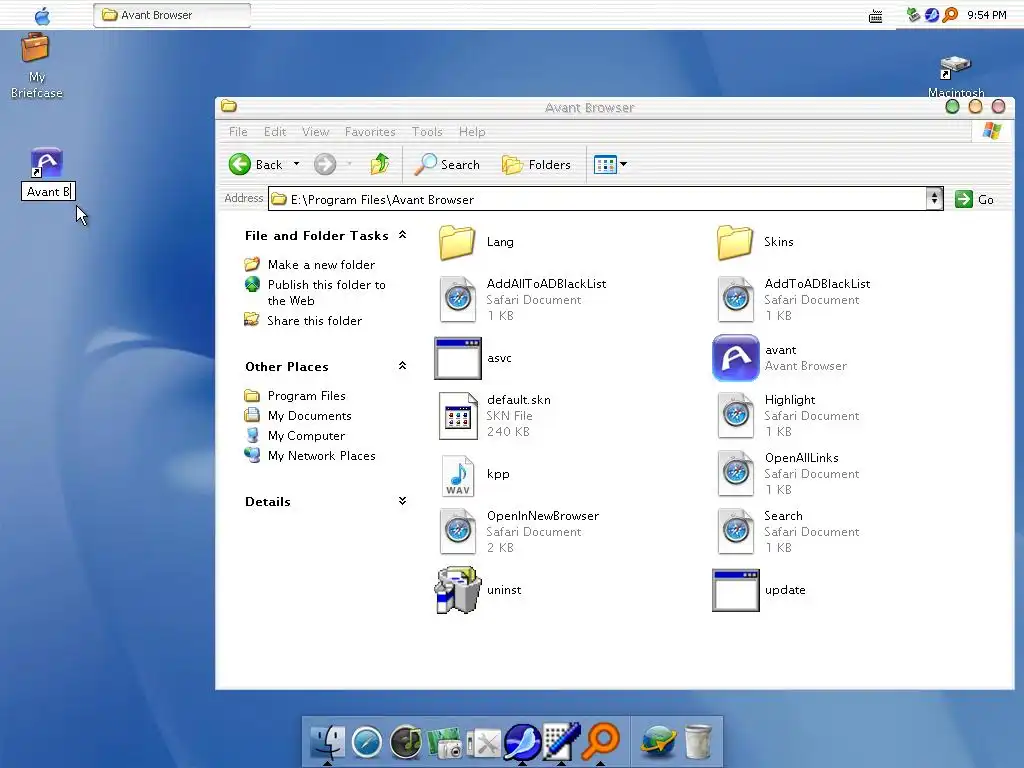Open the pencil and grid dock icon
Screen dimensions: 1024x768
point(561,742)
